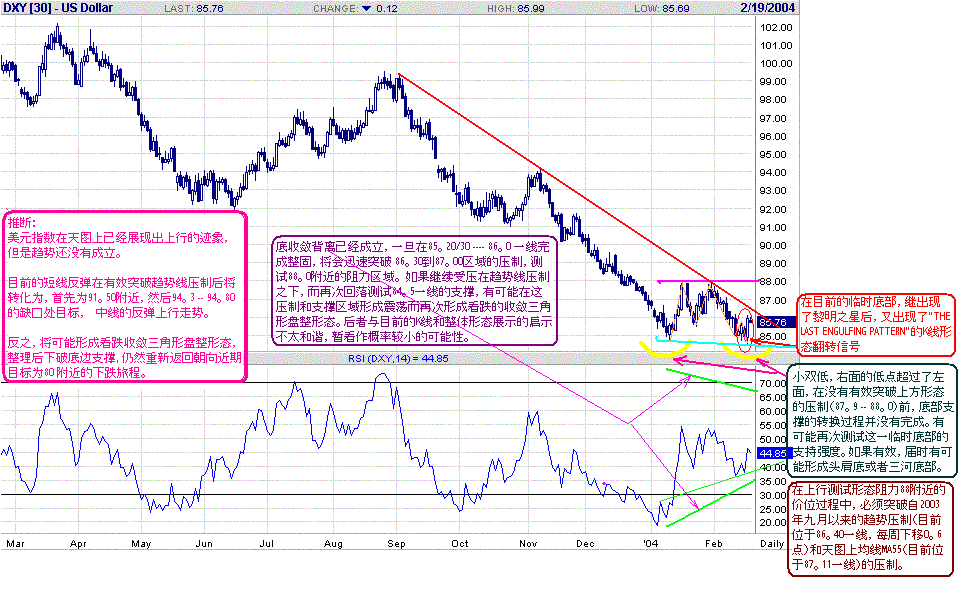
Task: Click the date "2/19/2004" in the header
Action: point(767,8)
